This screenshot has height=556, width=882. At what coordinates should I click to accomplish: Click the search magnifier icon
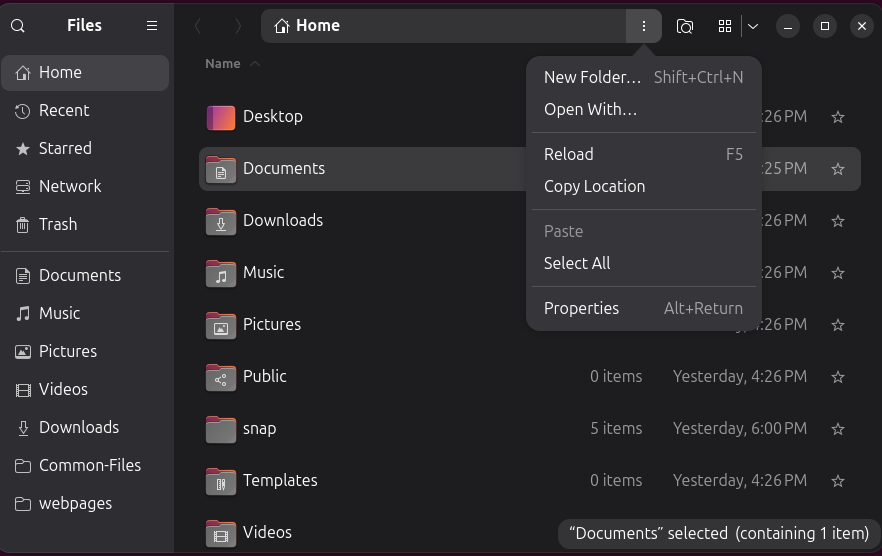point(18,26)
